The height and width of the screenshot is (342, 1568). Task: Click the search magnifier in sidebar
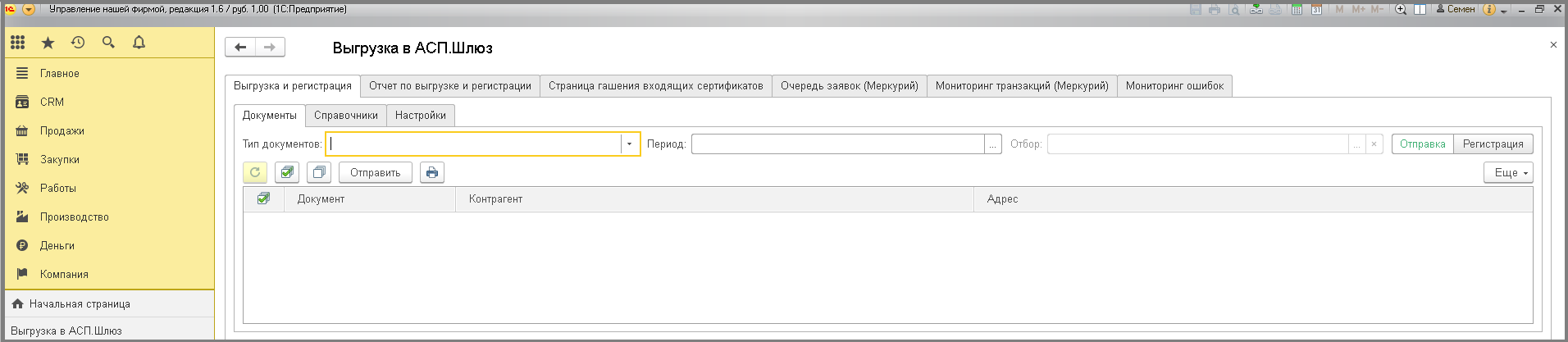coord(108,42)
